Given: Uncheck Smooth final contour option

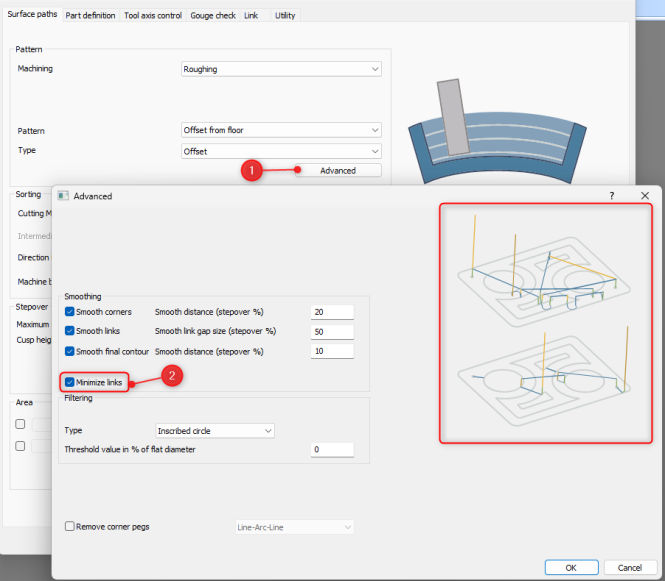Looking at the screenshot, I should click(70, 350).
